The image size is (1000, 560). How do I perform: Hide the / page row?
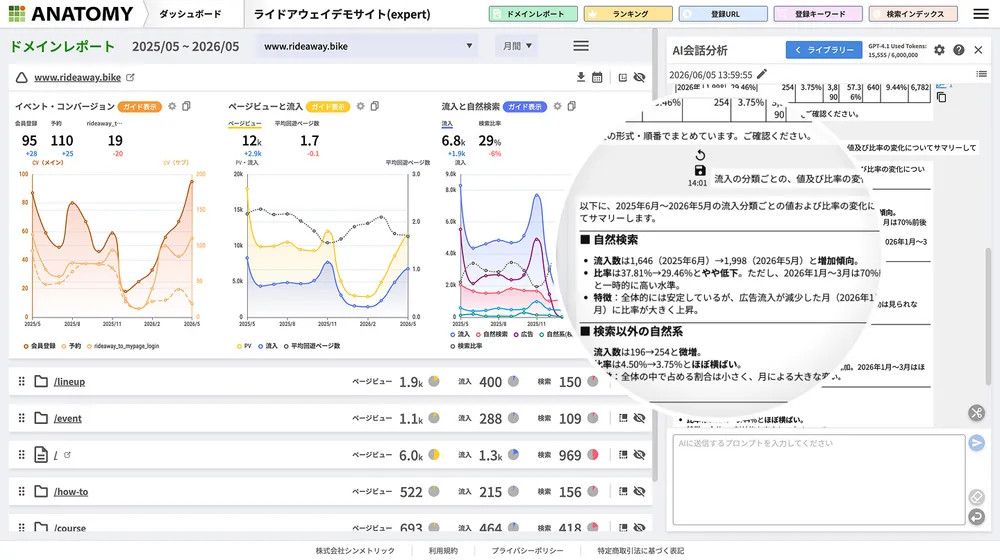pos(640,455)
